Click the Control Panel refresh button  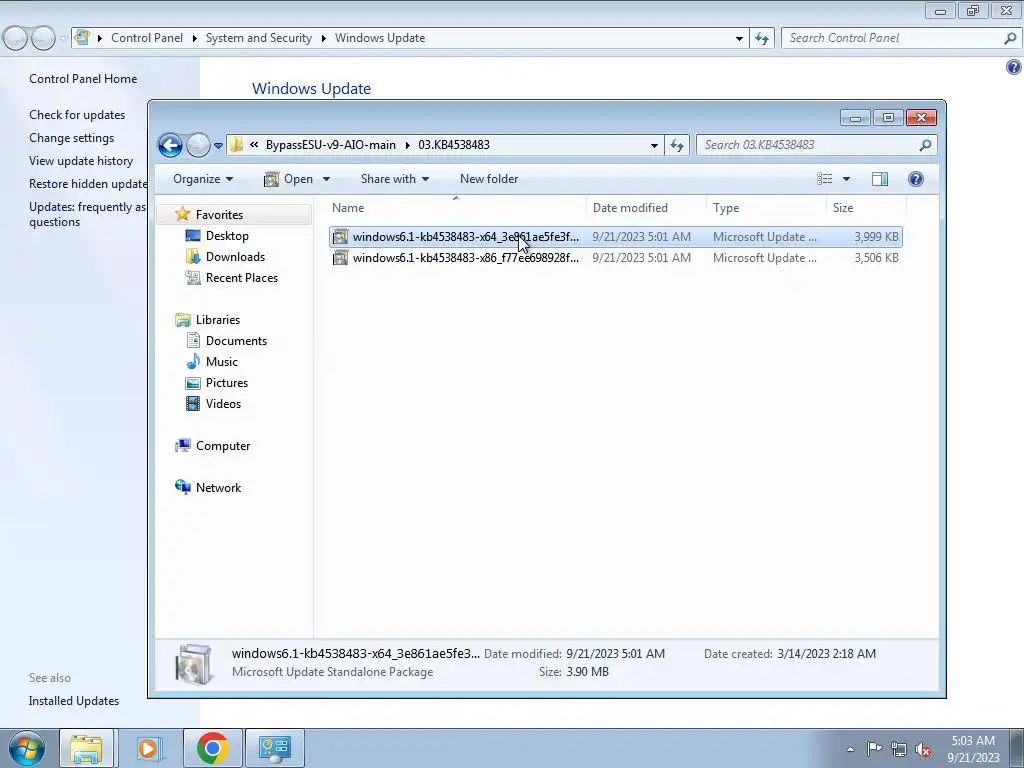pyautogui.click(x=761, y=38)
